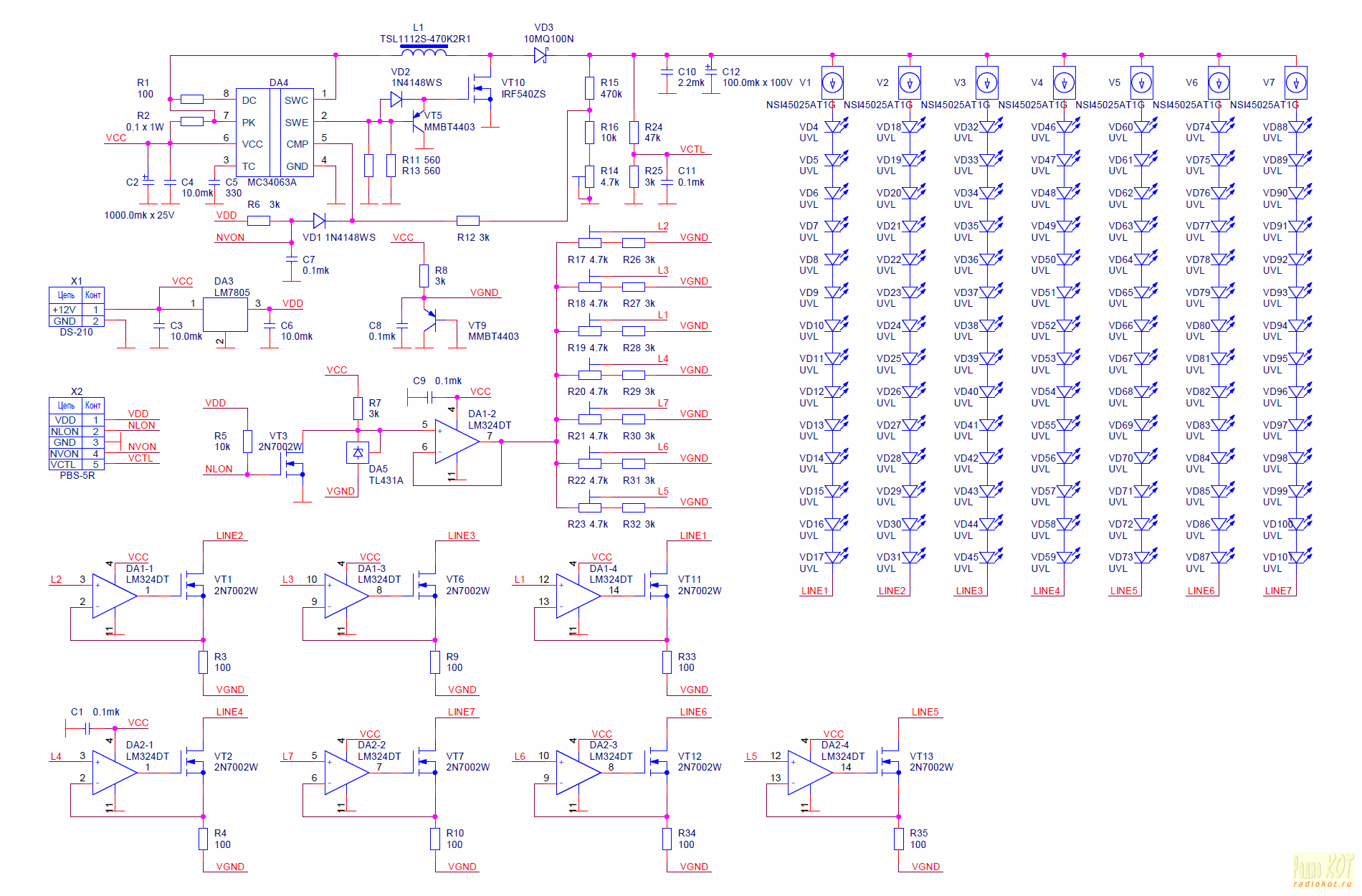
Task: Select the +12V row in X1 connector table
Action: [77, 310]
